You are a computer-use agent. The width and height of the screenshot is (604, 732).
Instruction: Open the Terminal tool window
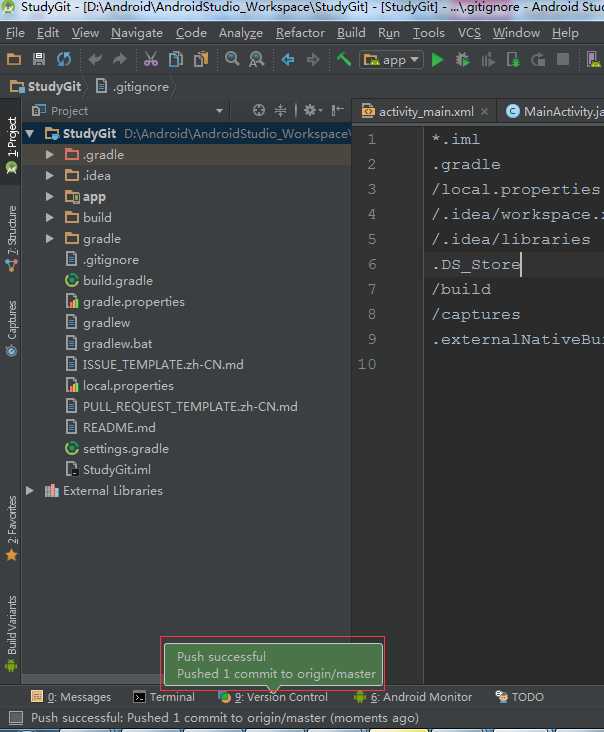pyautogui.click(x=164, y=697)
